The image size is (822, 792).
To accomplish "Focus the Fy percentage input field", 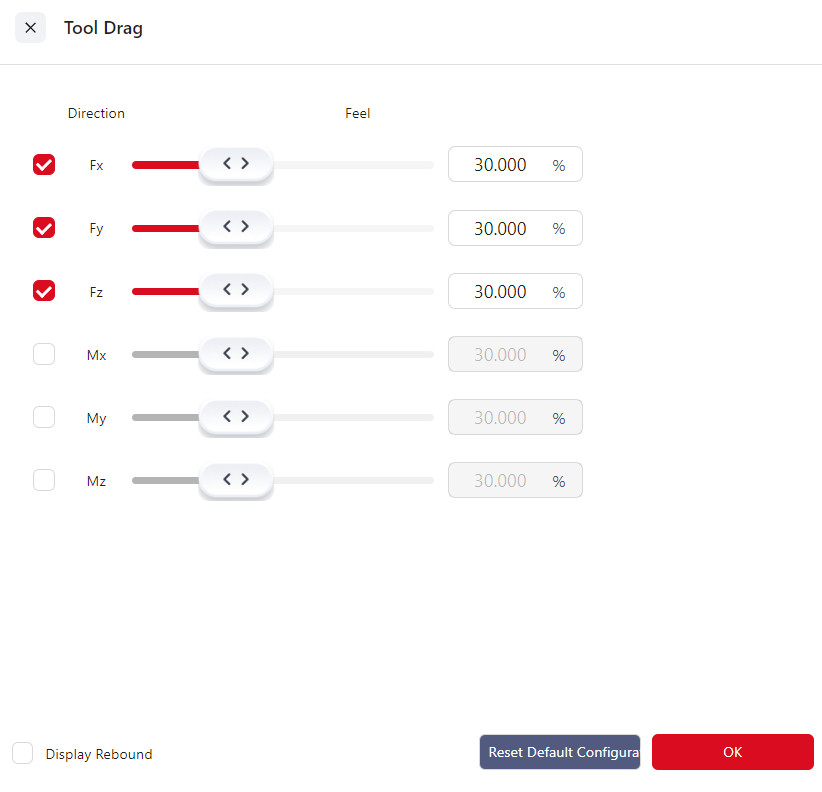I will click(x=500, y=228).
